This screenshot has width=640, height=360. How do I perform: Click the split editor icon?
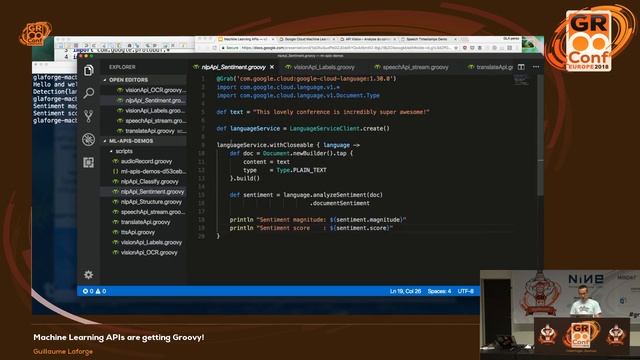point(521,67)
